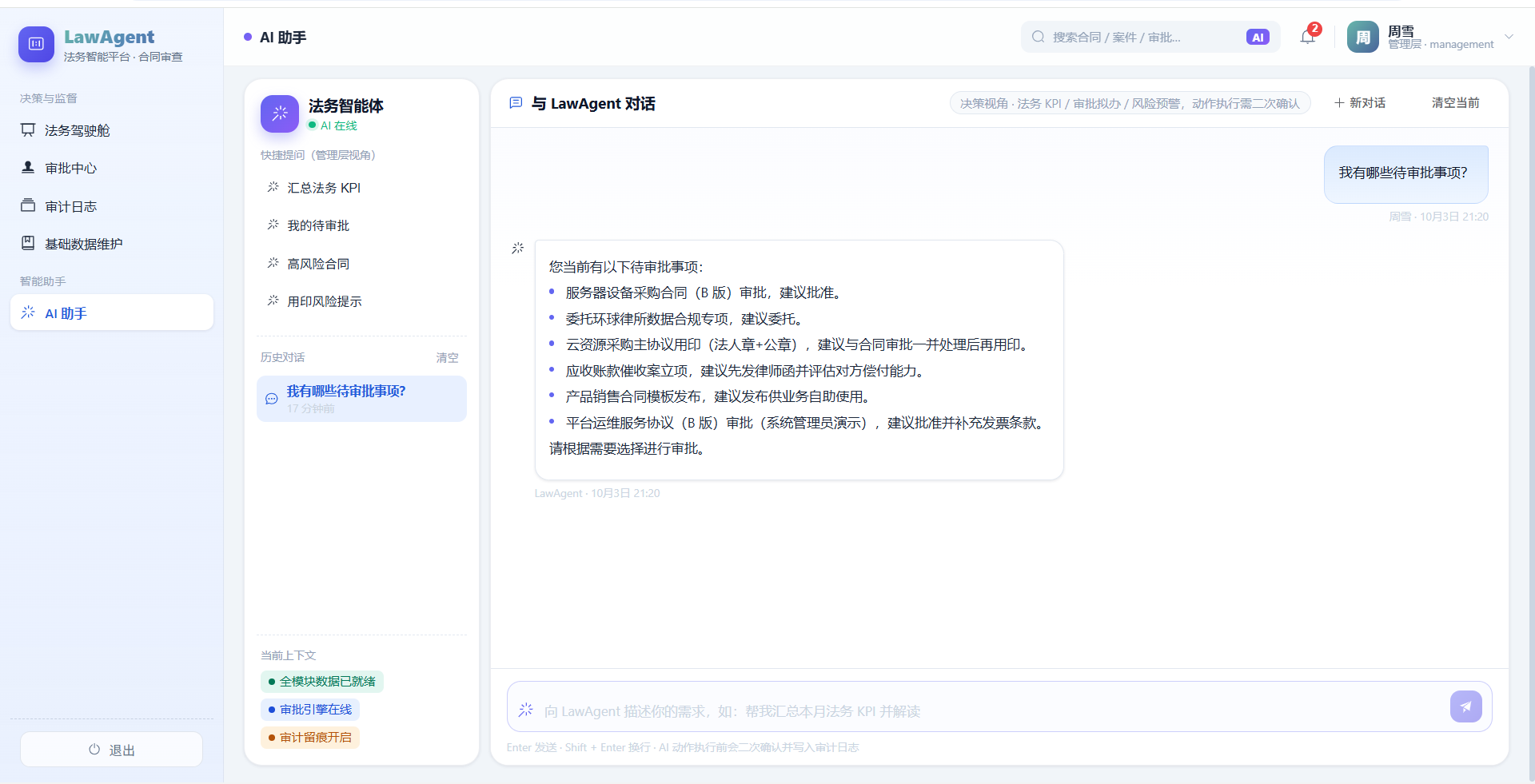This screenshot has width=1535, height=784.
Task: Click the 审批引擎在线 context tag
Action: coord(310,710)
